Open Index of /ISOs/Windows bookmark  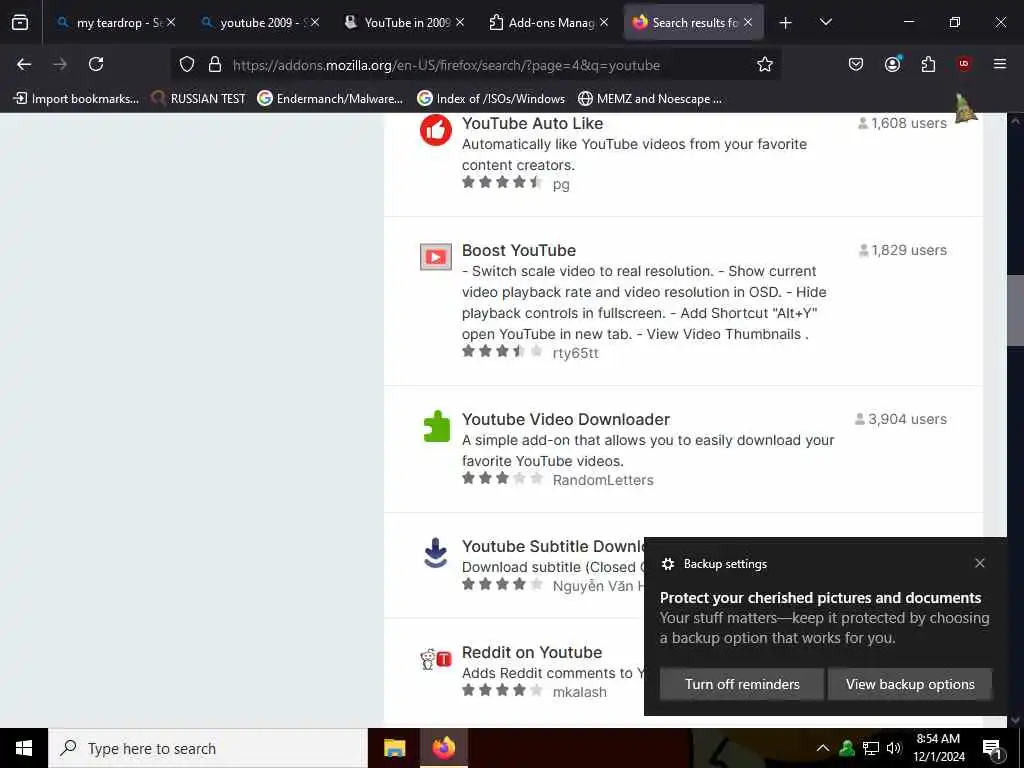490,99
